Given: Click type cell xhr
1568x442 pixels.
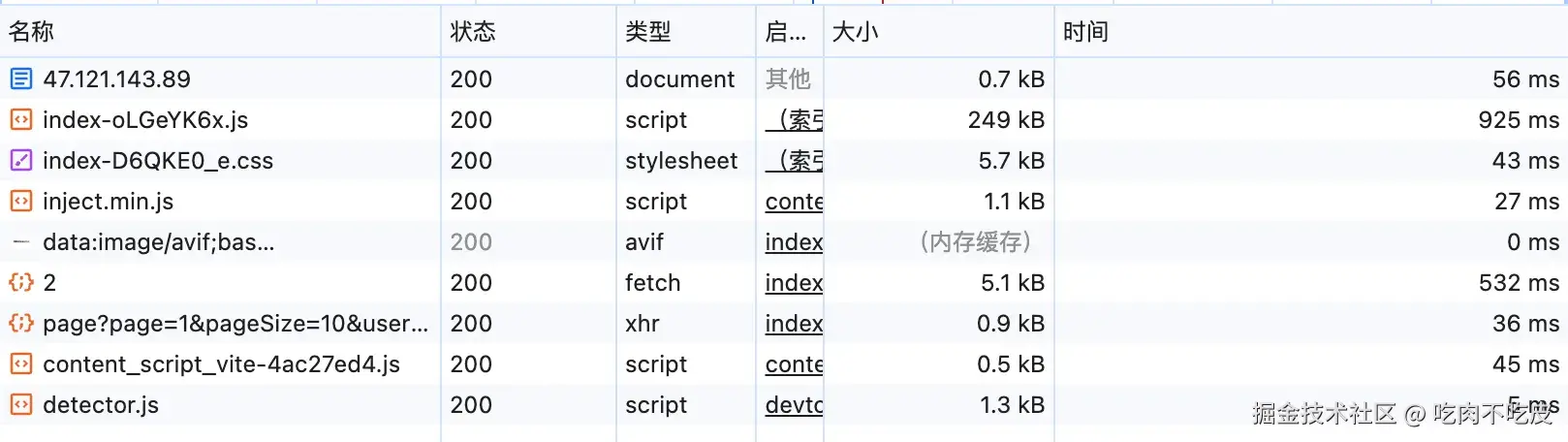Looking at the screenshot, I should coord(643,323).
